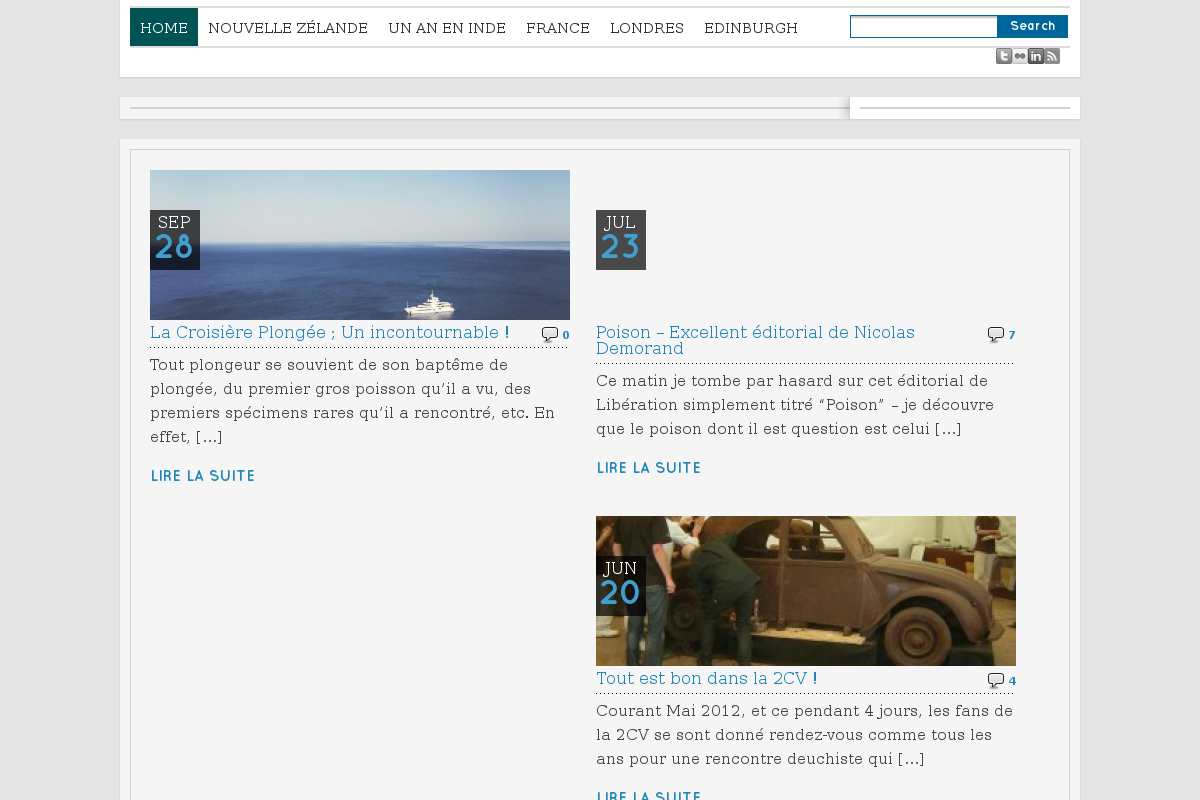
Task: Click the JUL 23 date badge
Action: tap(621, 240)
